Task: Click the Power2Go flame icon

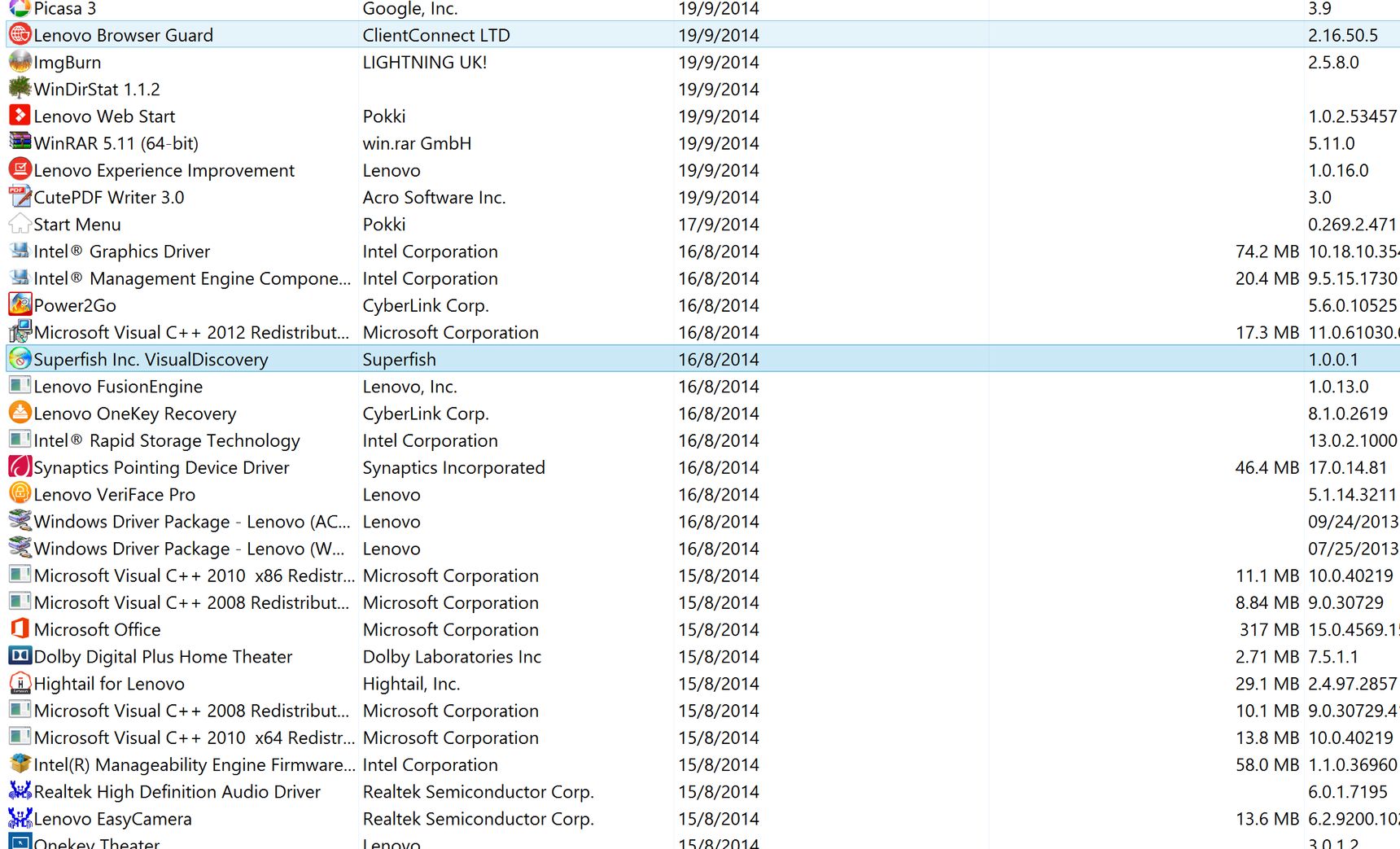Action: coord(20,304)
